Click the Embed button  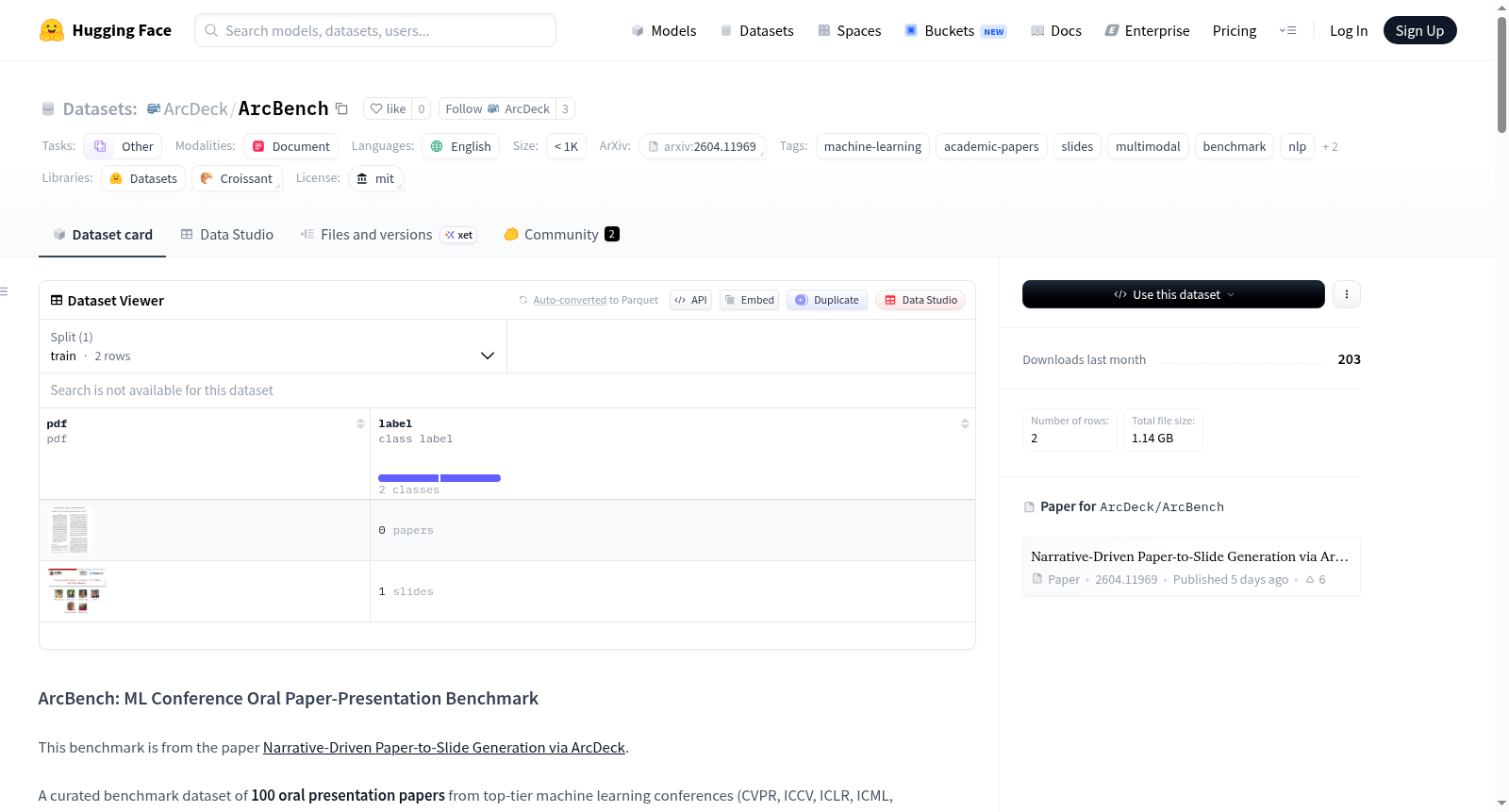coord(749,300)
